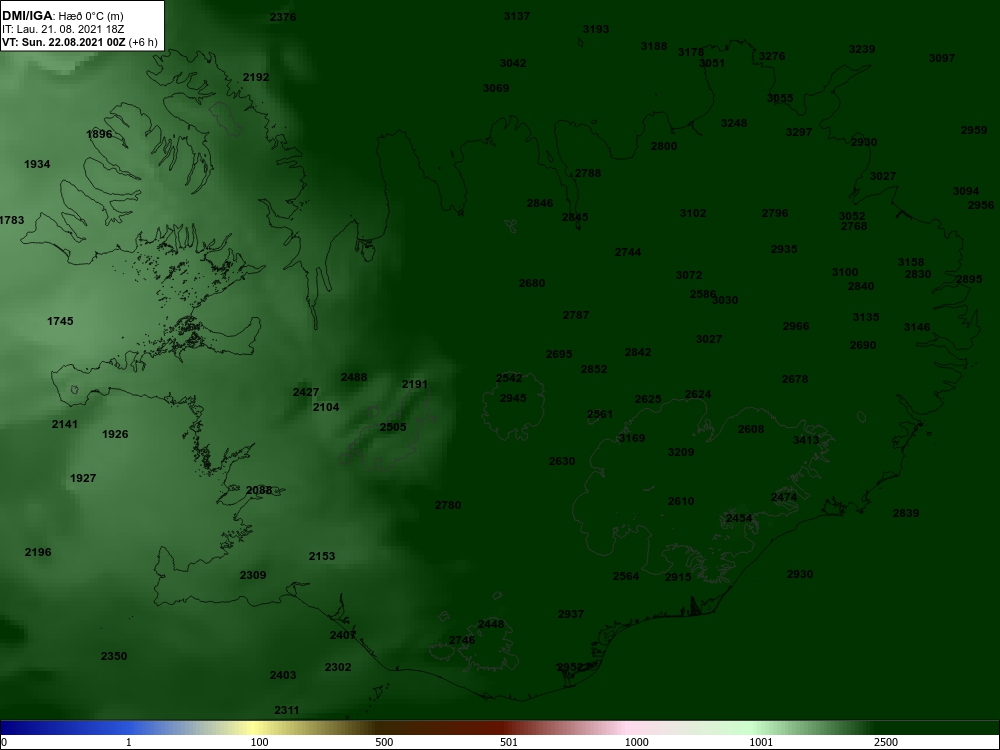Click the map value 2800

click(663, 146)
